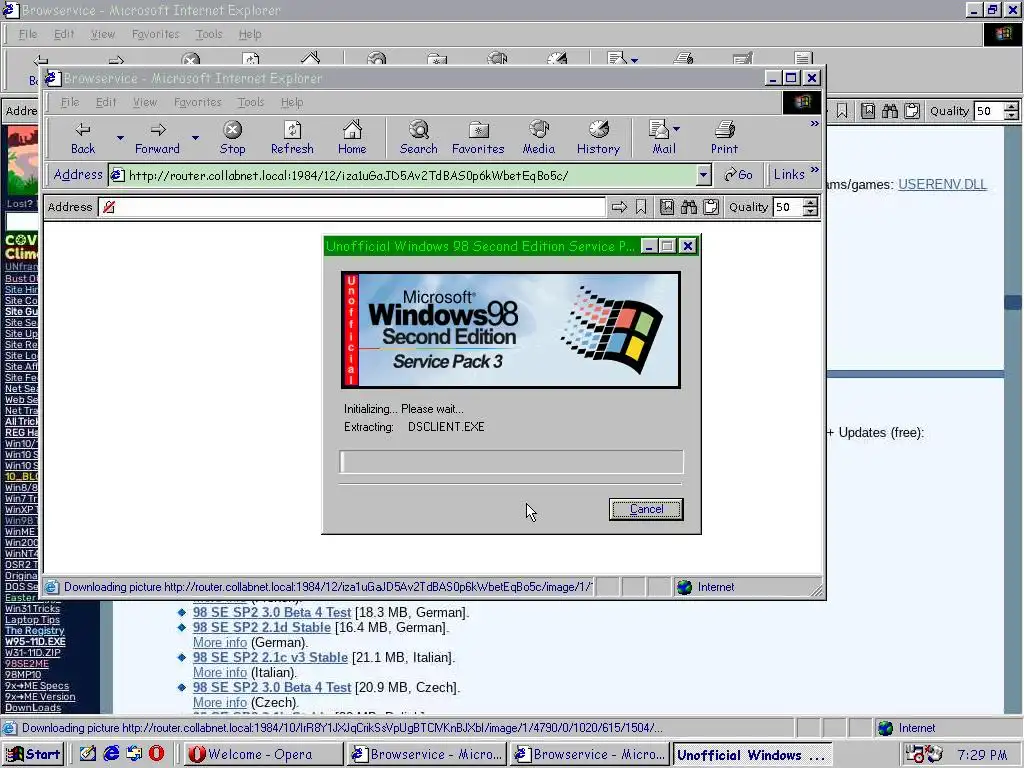Click Back in the front IE toolbar

(x=83, y=138)
